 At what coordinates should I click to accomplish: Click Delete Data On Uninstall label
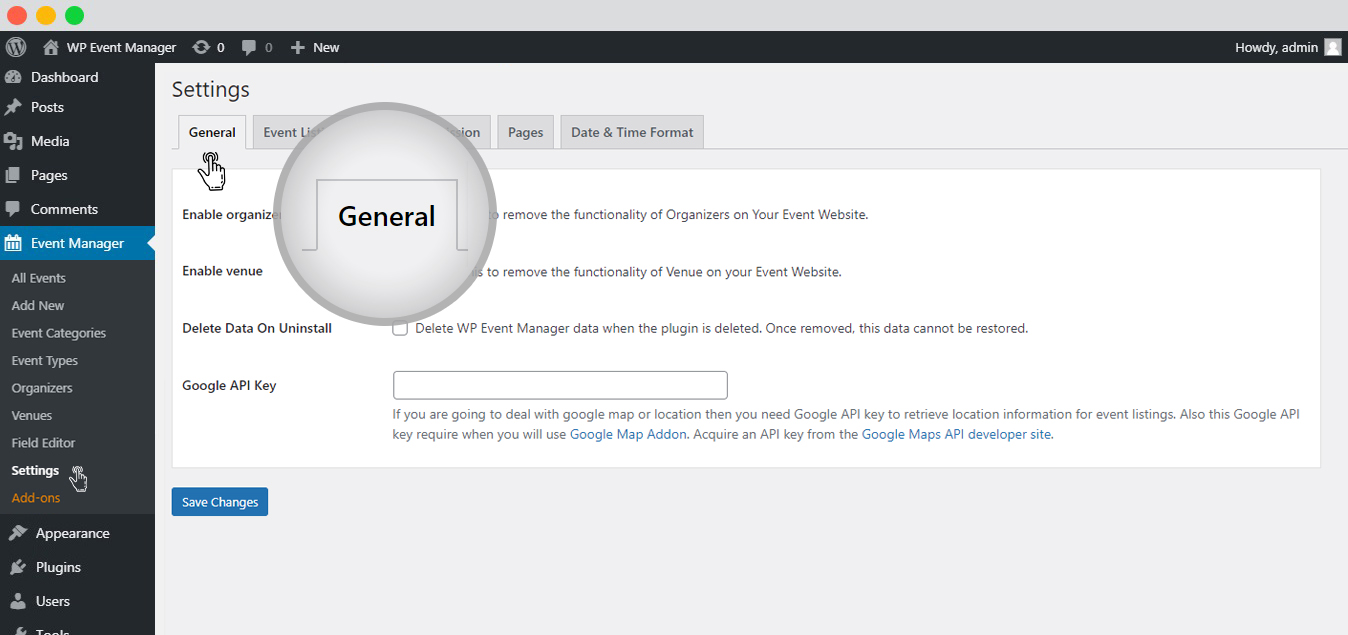tap(257, 328)
